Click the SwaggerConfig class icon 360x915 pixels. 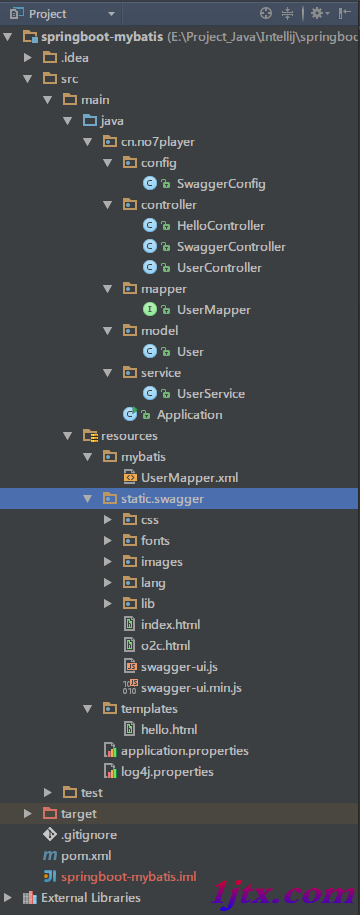pos(150,184)
